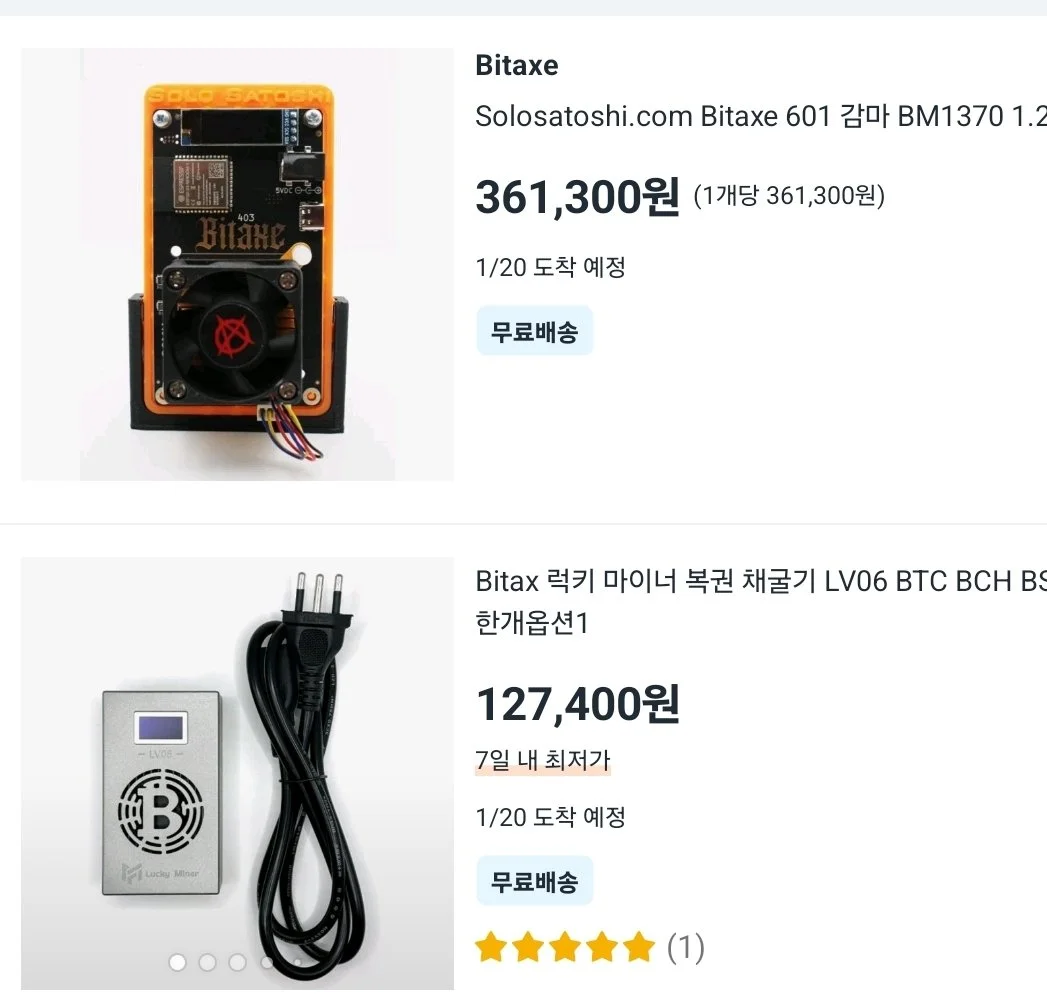Click the 1/20 도착 예정 text below 361,300원
Viewport: 1047px width, 1008px height.
click(x=551, y=267)
